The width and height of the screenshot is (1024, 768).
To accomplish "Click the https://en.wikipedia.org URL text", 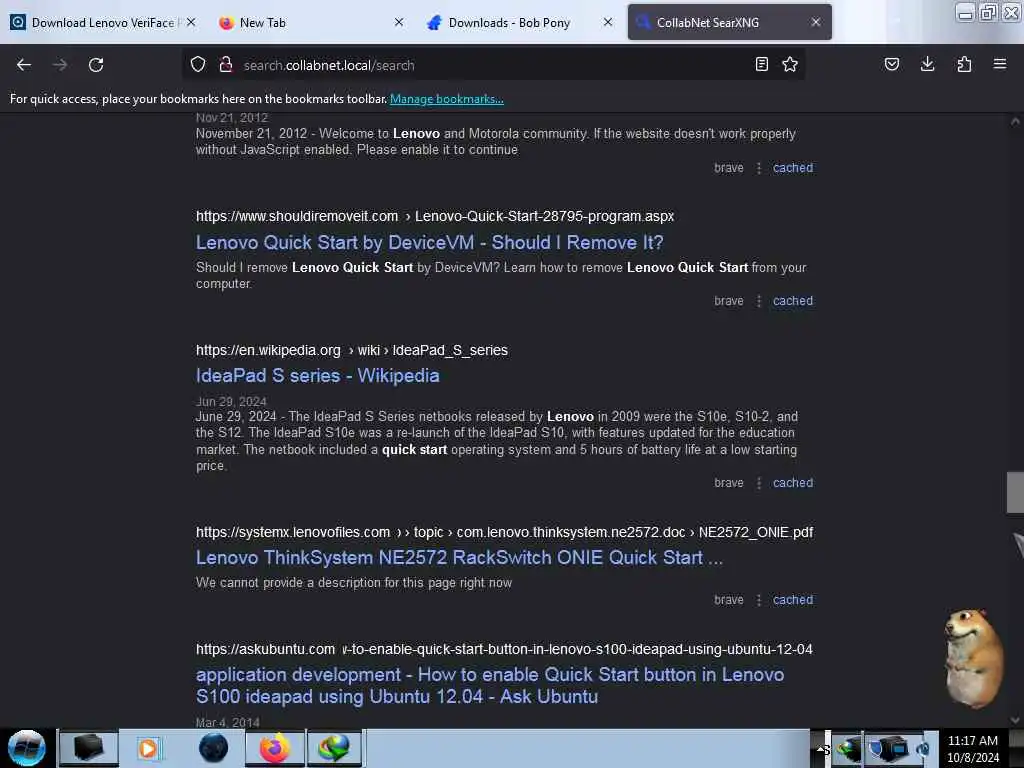I will click(268, 350).
